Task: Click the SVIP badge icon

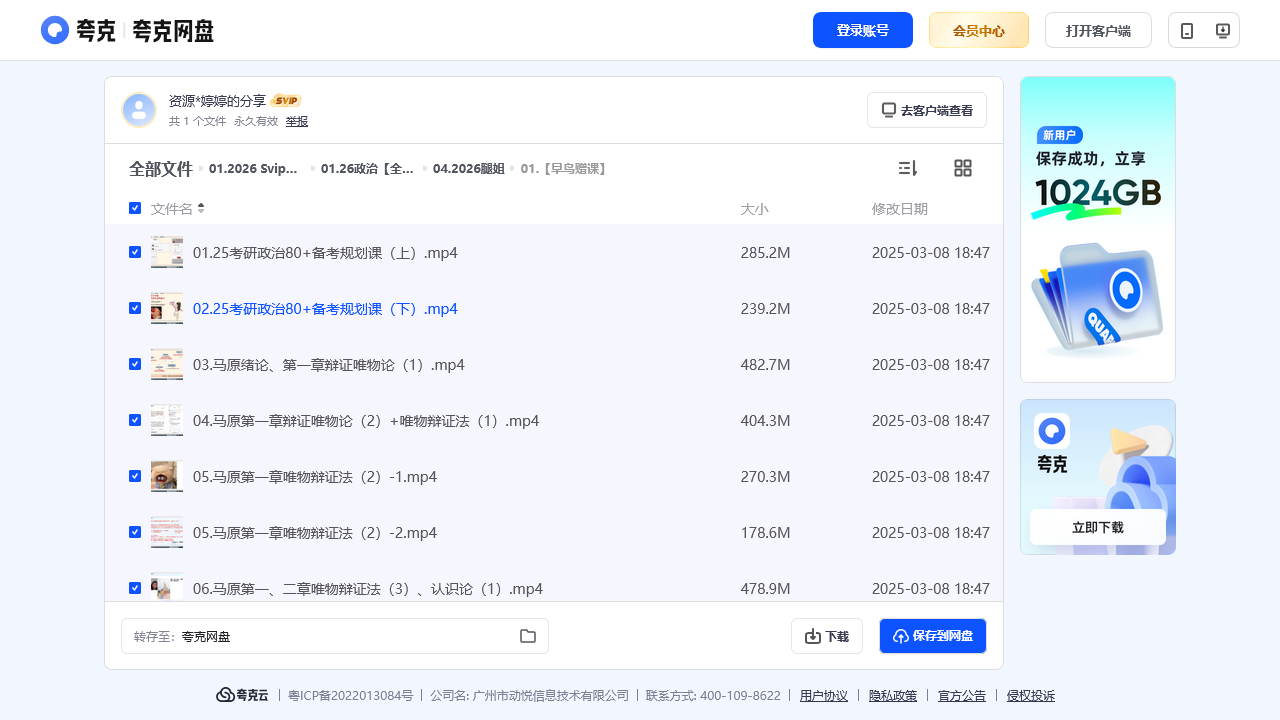Action: click(286, 101)
